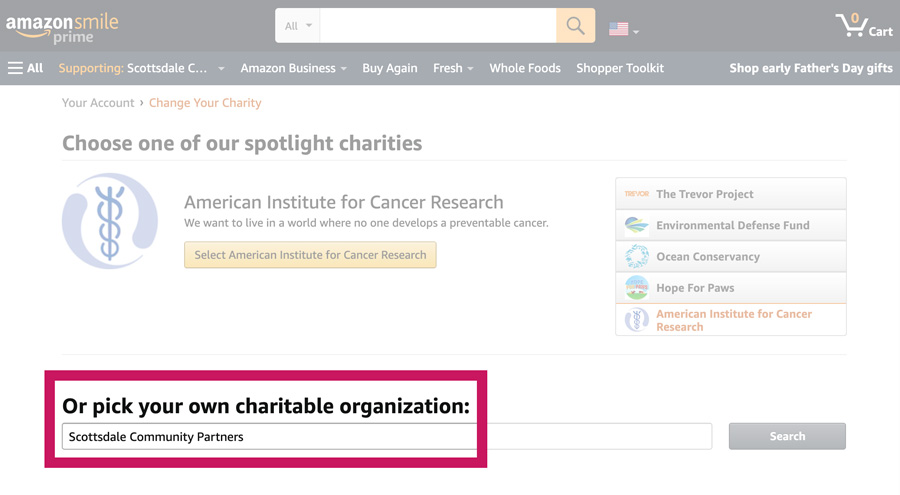Image resolution: width=900 pixels, height=495 pixels.
Task: Select the Trevor Project logo icon
Action: point(637,194)
